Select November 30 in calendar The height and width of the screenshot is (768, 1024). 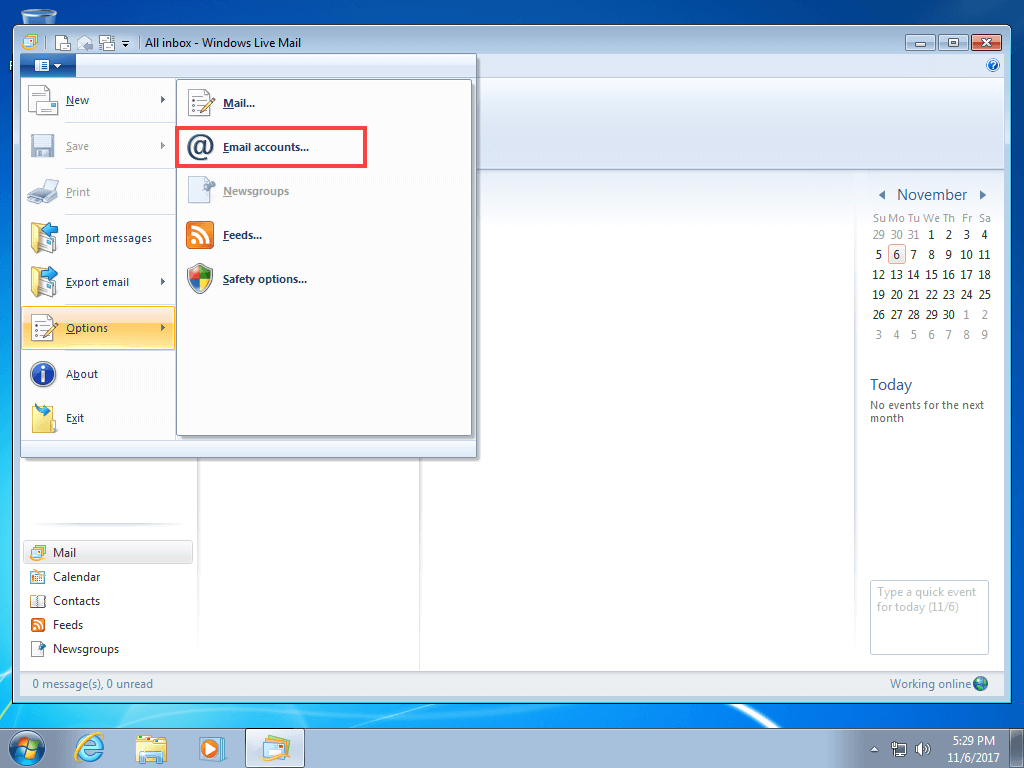[948, 315]
